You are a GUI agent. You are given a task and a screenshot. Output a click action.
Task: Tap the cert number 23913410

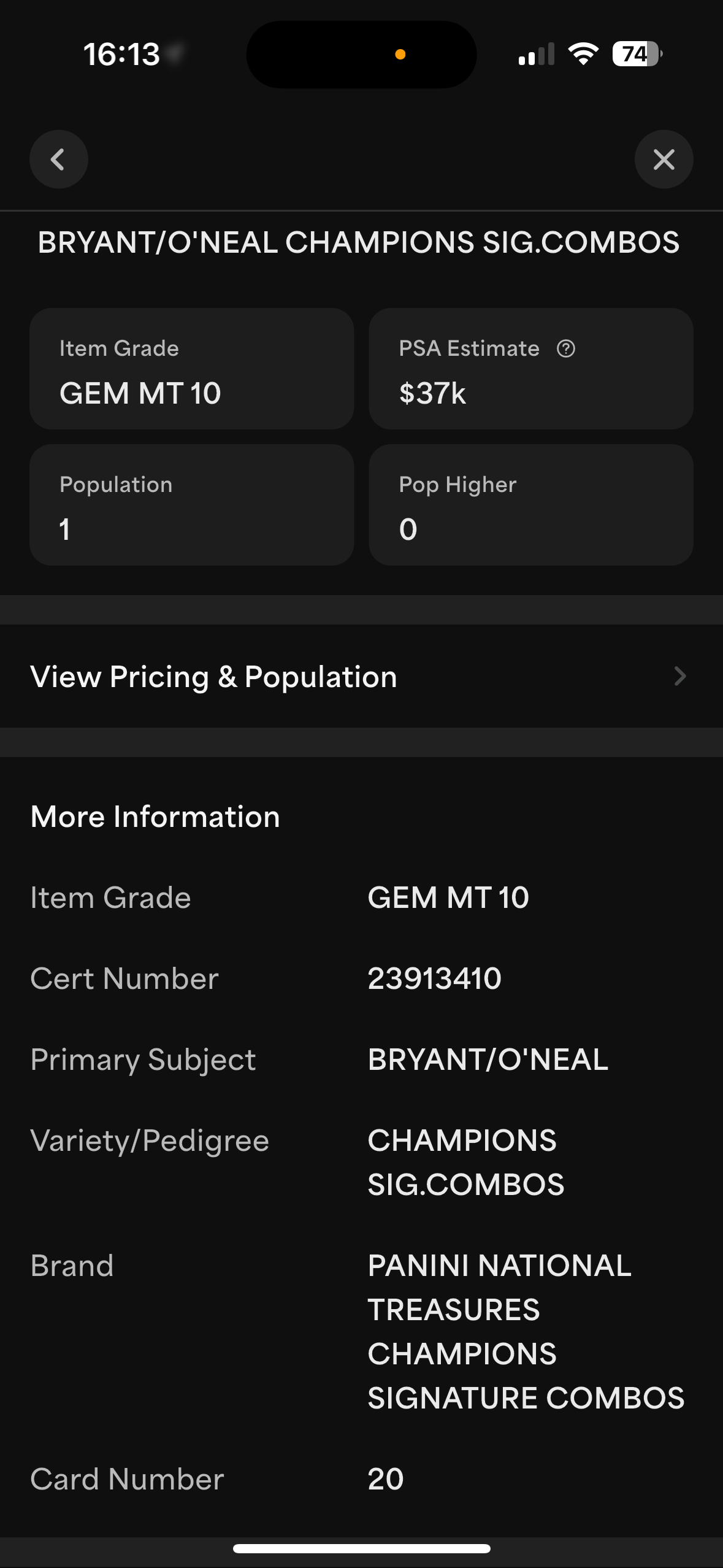435,978
